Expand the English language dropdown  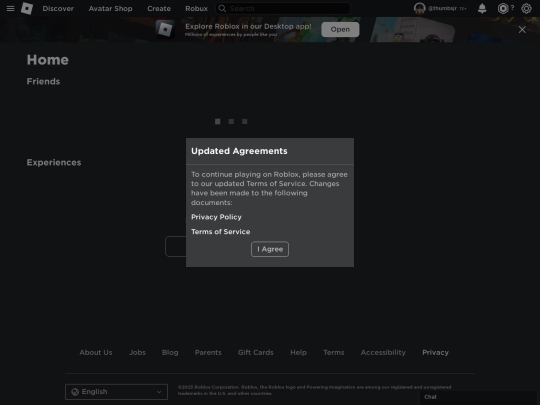pyautogui.click(x=116, y=392)
